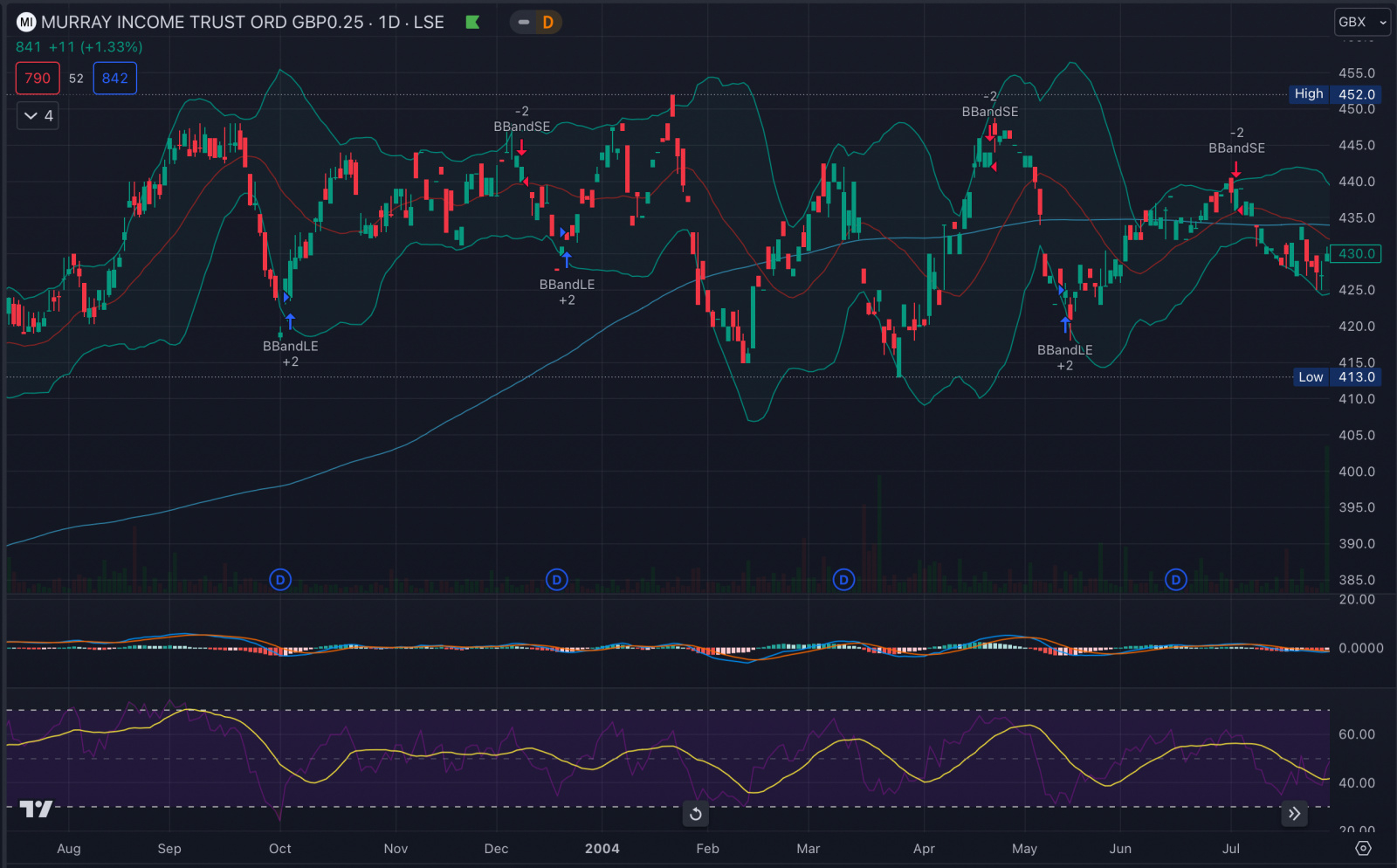The image size is (1397, 868).
Task: Click the price change text 841 +11 (+1.33%)
Action: point(79,47)
